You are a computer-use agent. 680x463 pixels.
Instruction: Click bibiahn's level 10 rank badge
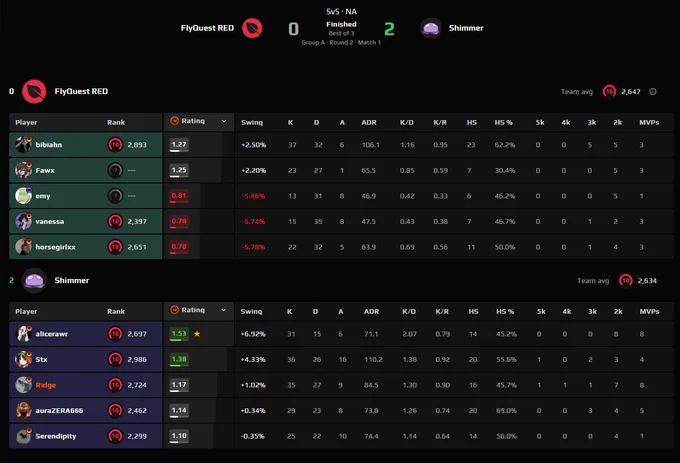115,144
